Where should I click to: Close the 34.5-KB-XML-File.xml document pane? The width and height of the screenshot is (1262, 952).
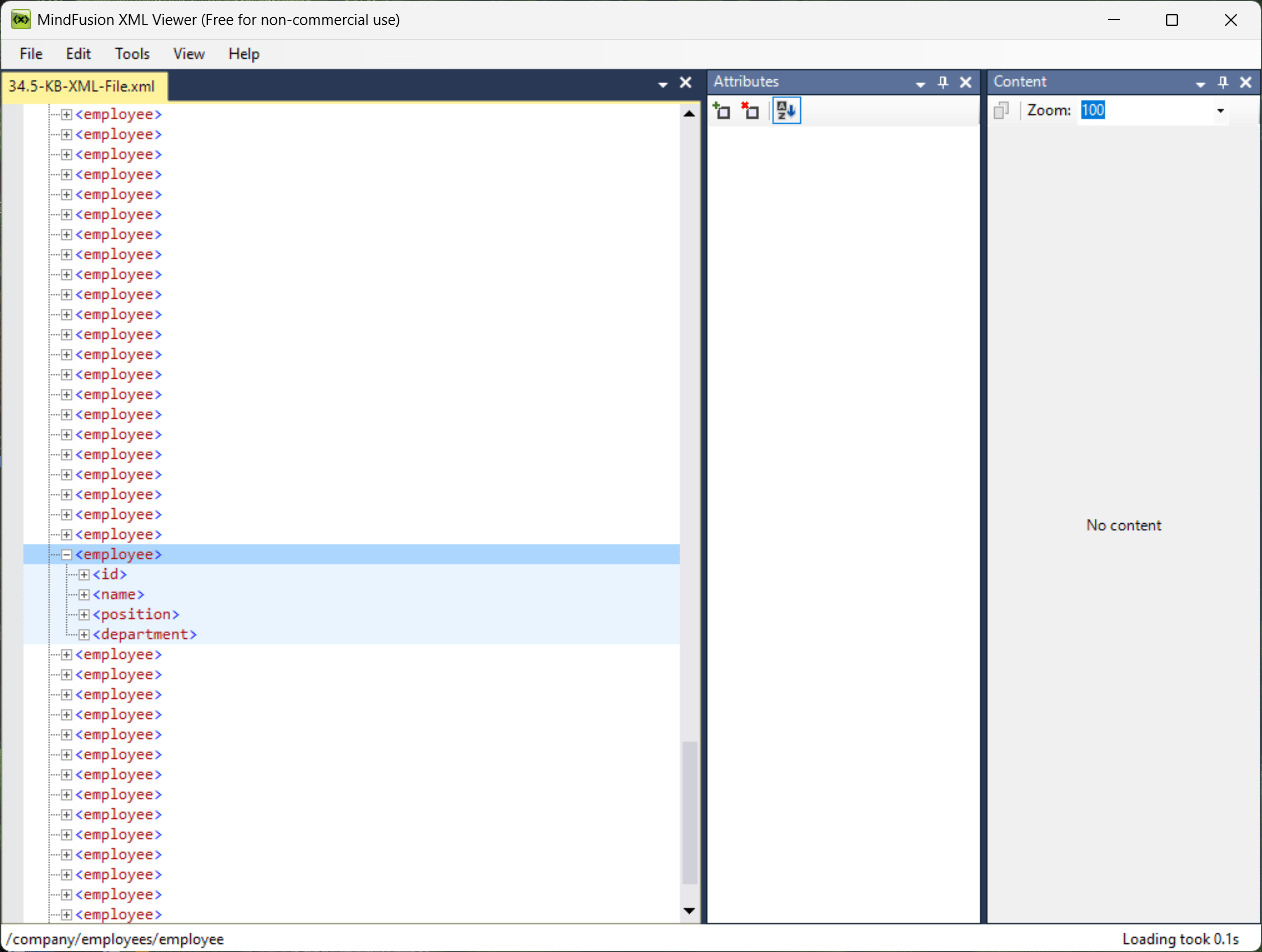[685, 83]
